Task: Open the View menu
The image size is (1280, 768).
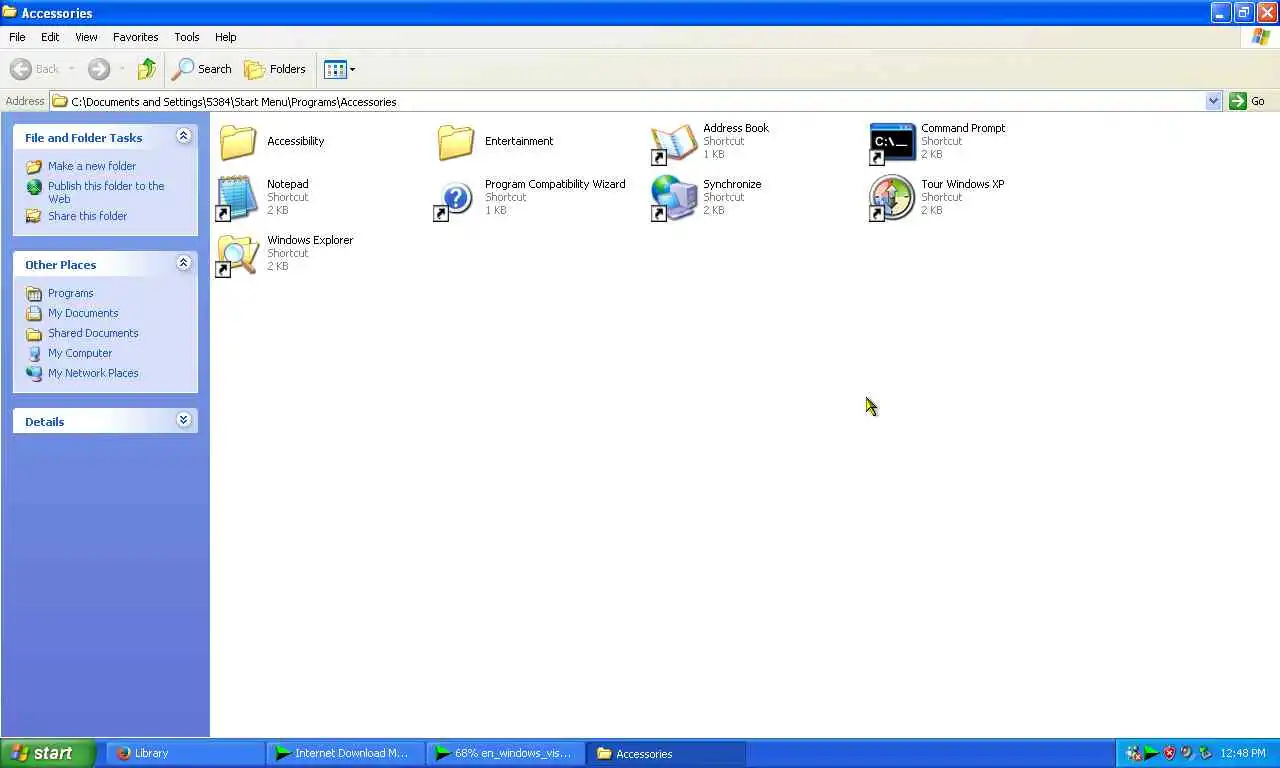Action: pyautogui.click(x=86, y=37)
